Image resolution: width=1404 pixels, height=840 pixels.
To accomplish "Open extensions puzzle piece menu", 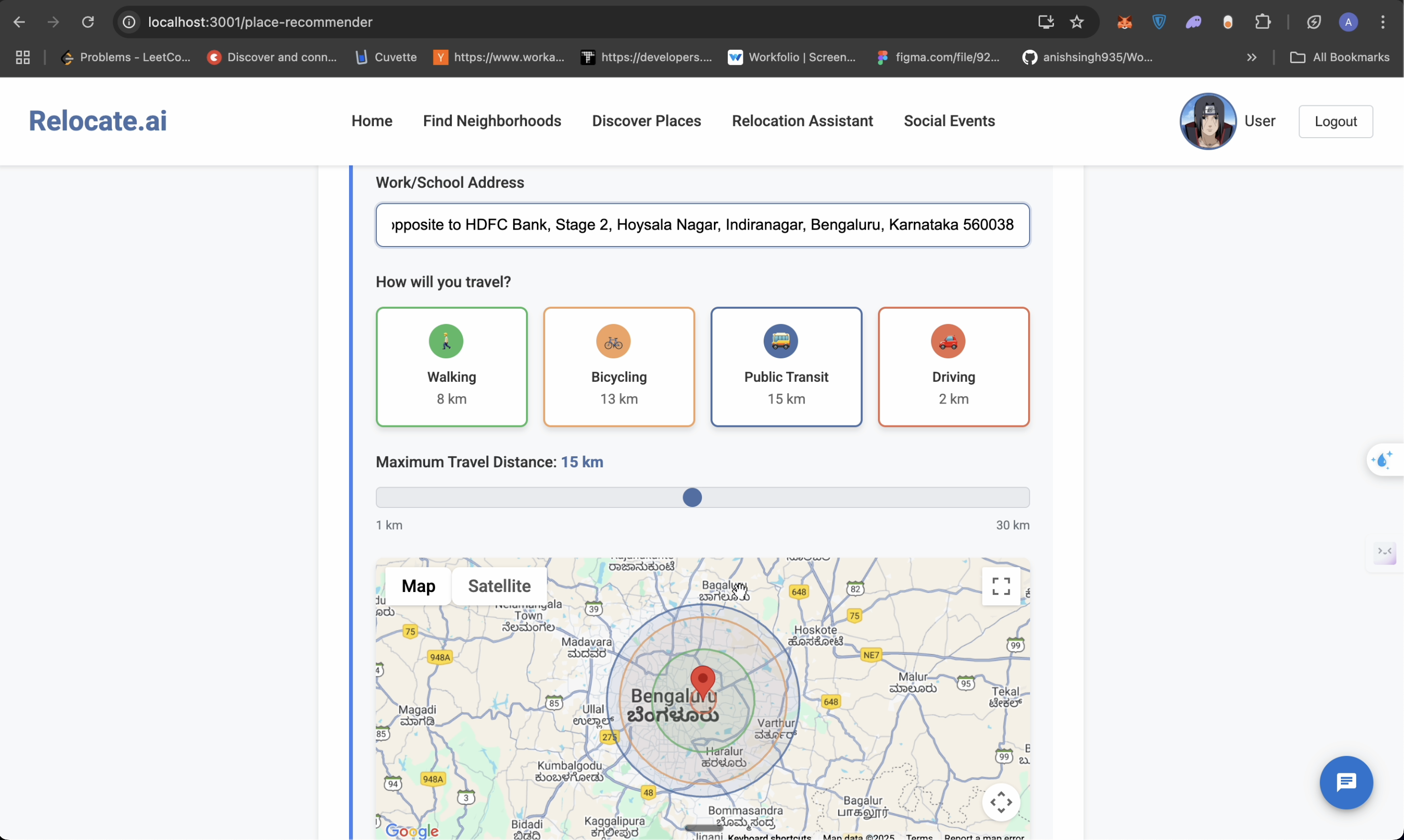I will pos(1262,22).
